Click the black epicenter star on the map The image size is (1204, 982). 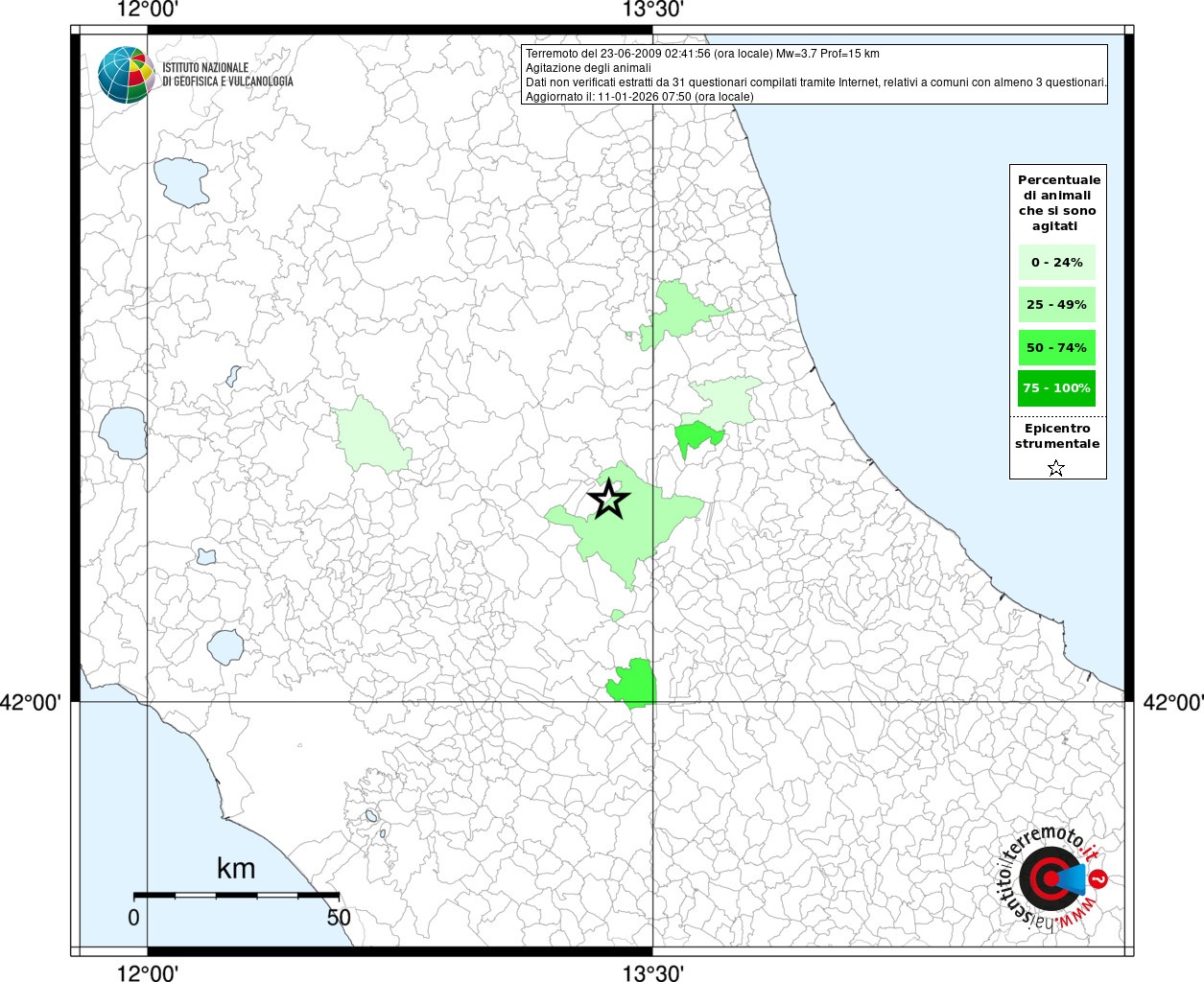coord(608,500)
